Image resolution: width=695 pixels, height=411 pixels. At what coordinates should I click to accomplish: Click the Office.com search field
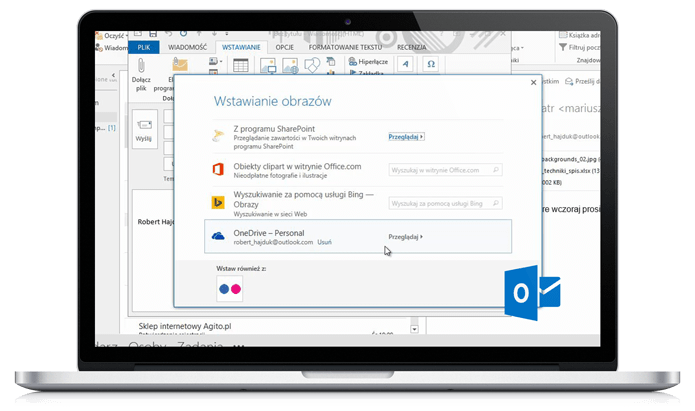pyautogui.click(x=444, y=170)
